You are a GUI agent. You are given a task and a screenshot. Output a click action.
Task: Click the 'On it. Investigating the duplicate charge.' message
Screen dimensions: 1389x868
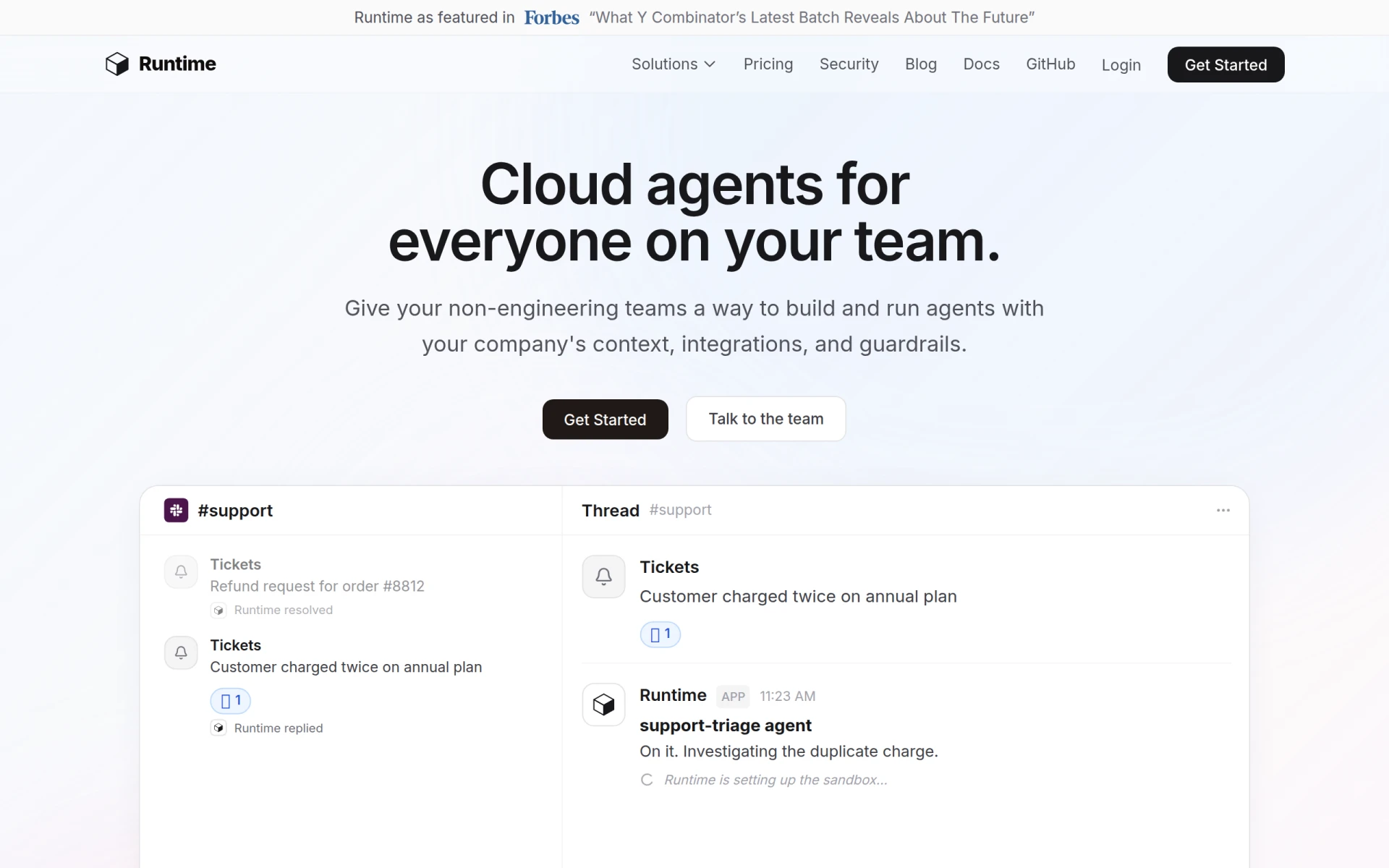789,752
